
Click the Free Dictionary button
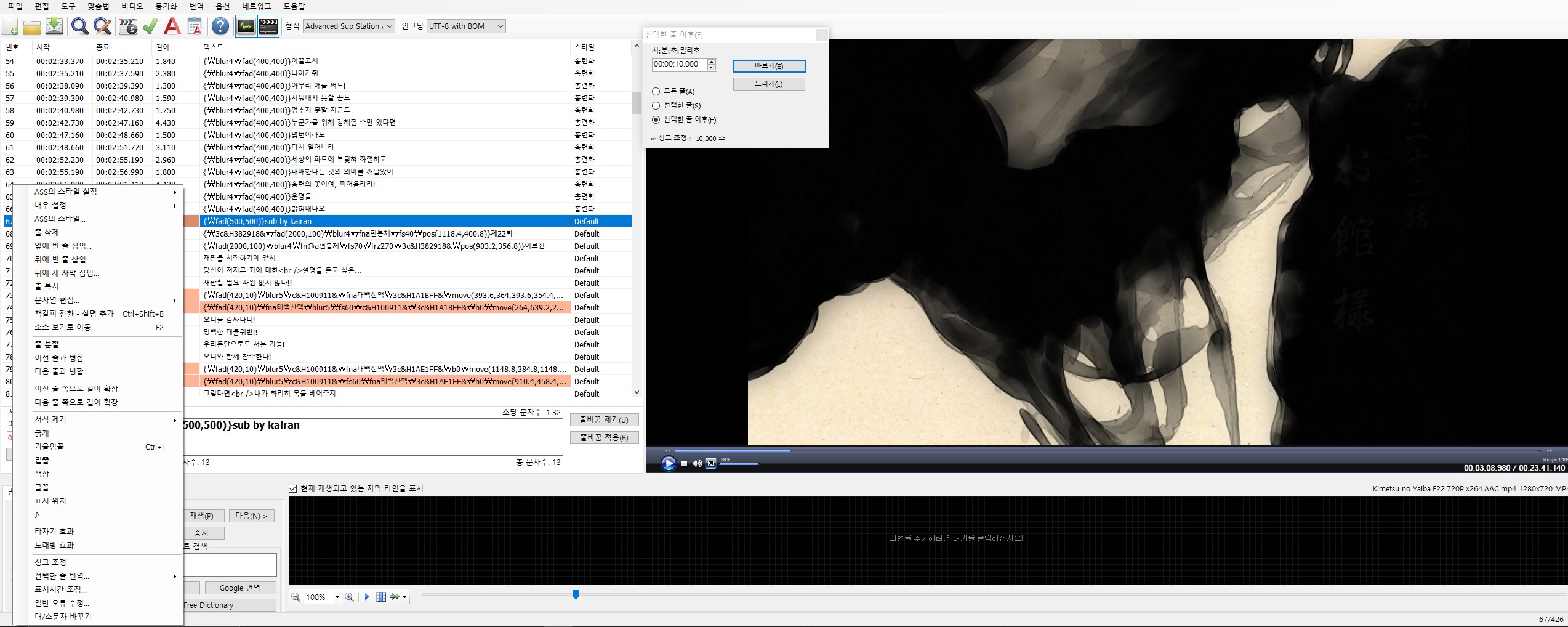click(229, 605)
